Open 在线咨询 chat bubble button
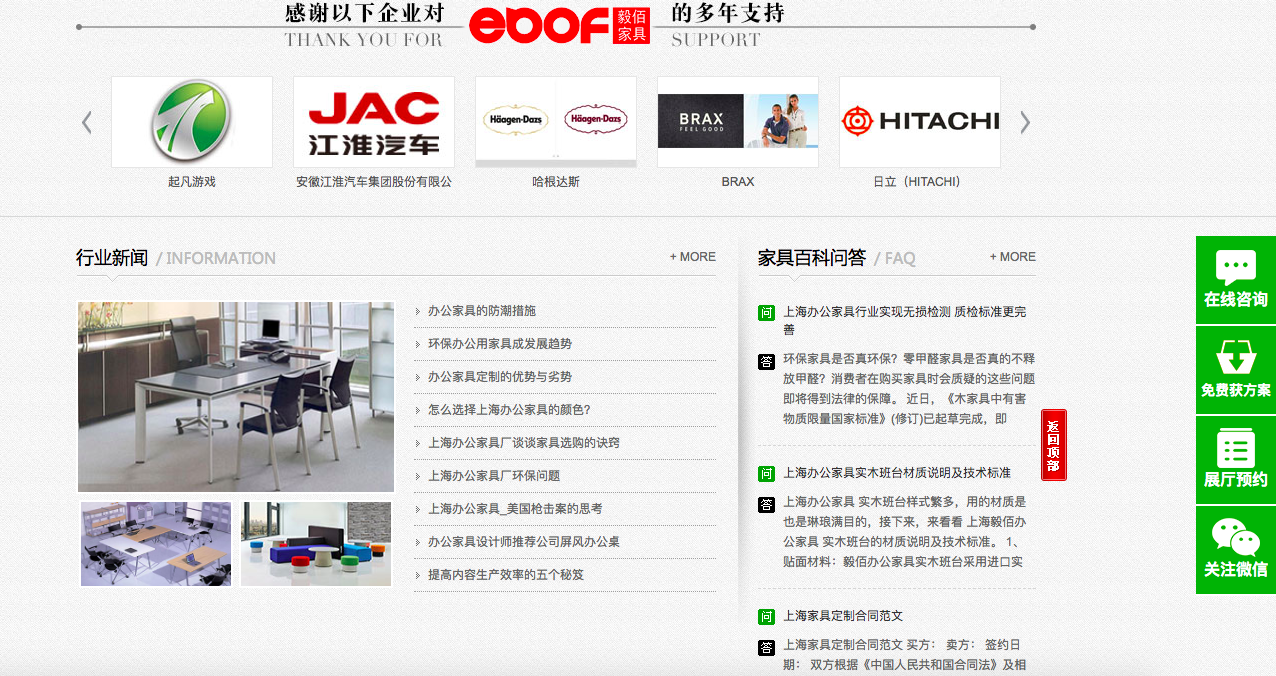The height and width of the screenshot is (676, 1276). tap(1236, 280)
